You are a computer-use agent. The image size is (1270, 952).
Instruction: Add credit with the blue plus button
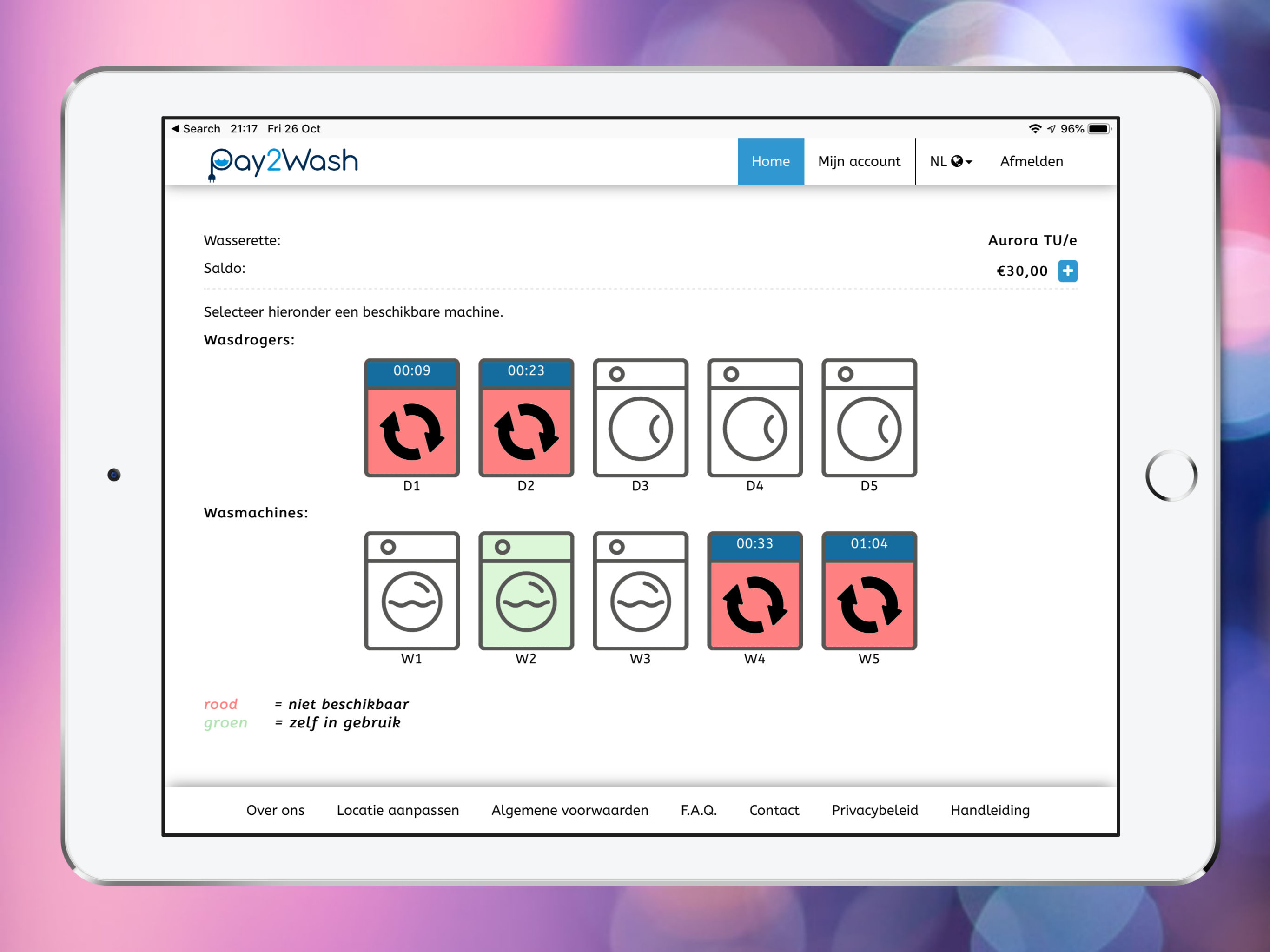(x=1067, y=271)
